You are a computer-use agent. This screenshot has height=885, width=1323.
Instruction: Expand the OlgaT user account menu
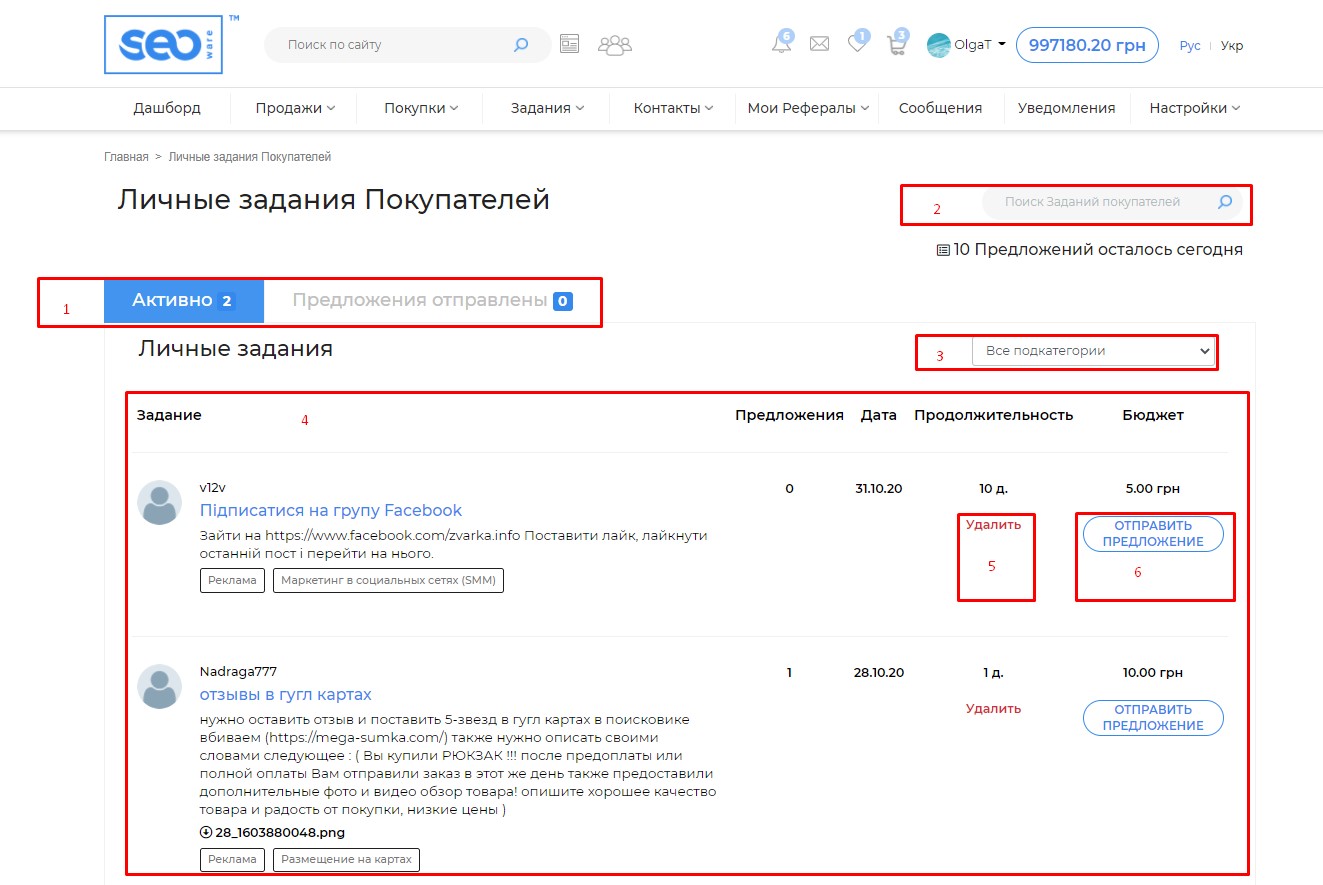966,45
